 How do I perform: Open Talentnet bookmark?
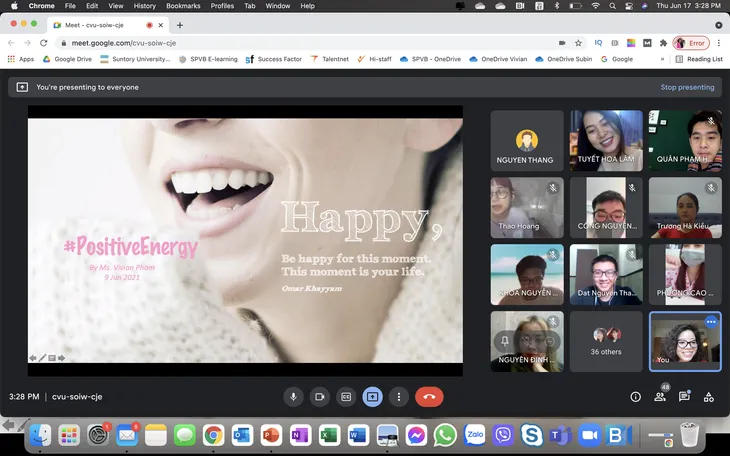click(x=330, y=59)
